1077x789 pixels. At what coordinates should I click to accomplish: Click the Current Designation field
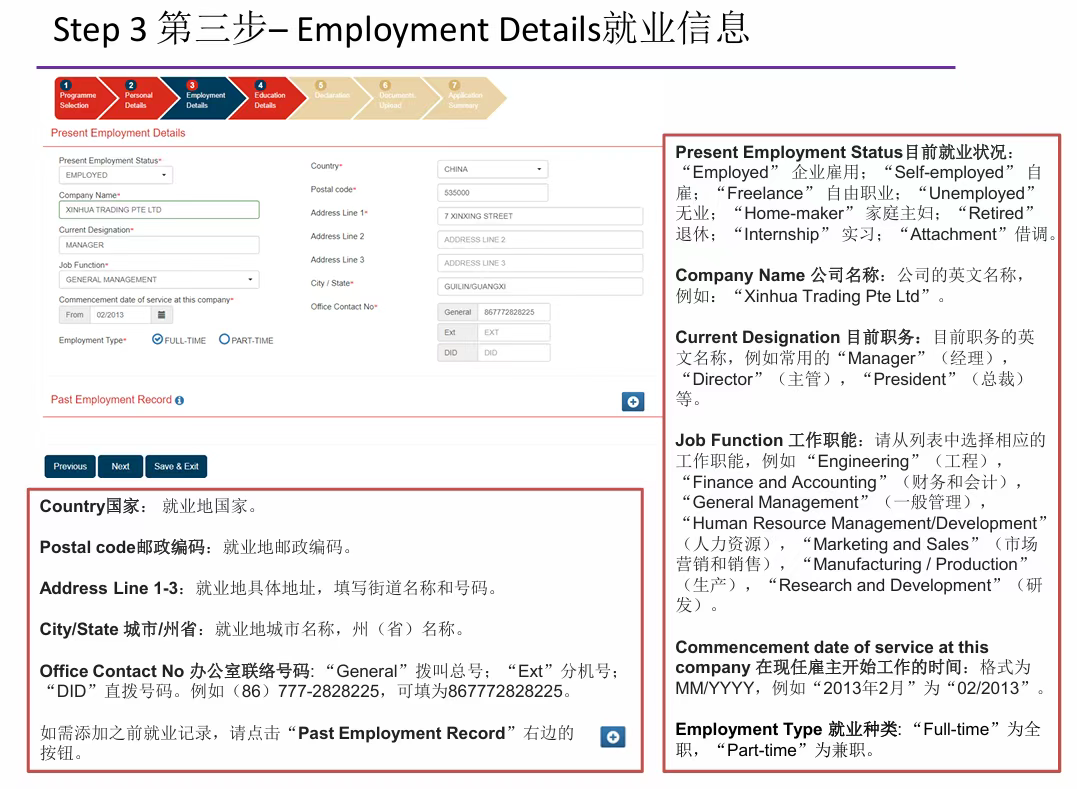(x=159, y=244)
